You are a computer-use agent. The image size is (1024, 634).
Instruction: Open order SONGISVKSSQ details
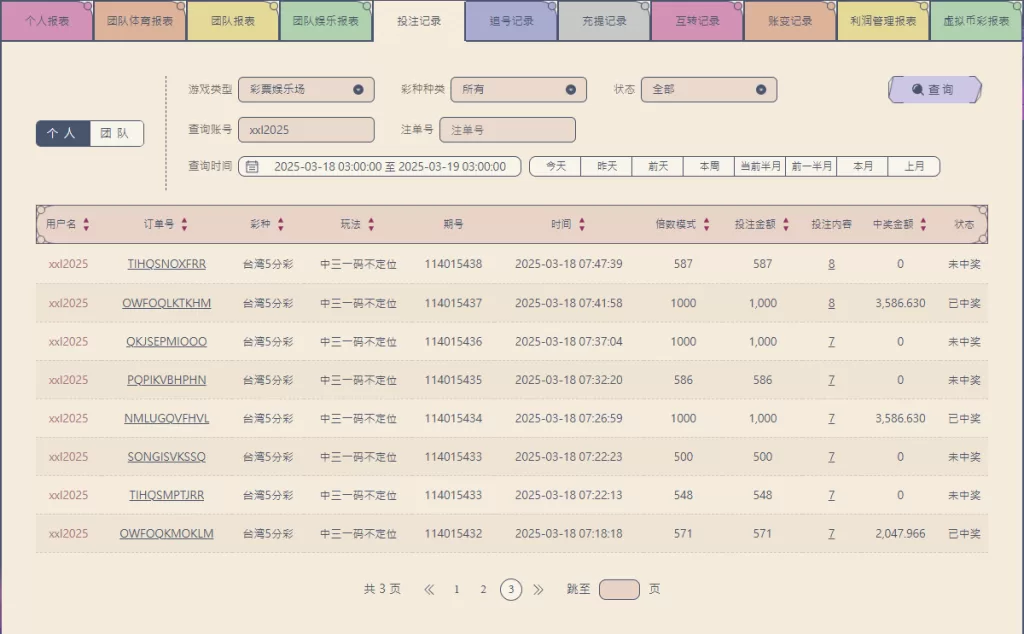point(167,457)
